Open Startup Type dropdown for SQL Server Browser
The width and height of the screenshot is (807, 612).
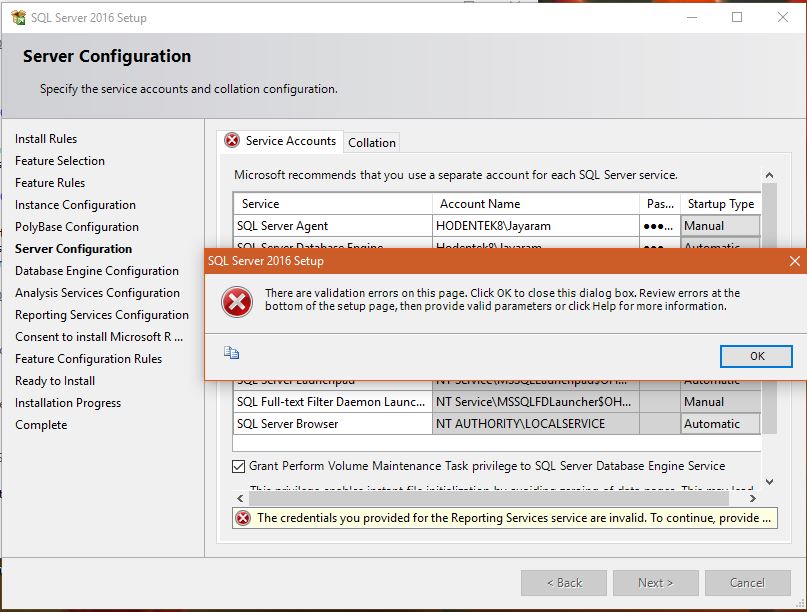click(720, 423)
